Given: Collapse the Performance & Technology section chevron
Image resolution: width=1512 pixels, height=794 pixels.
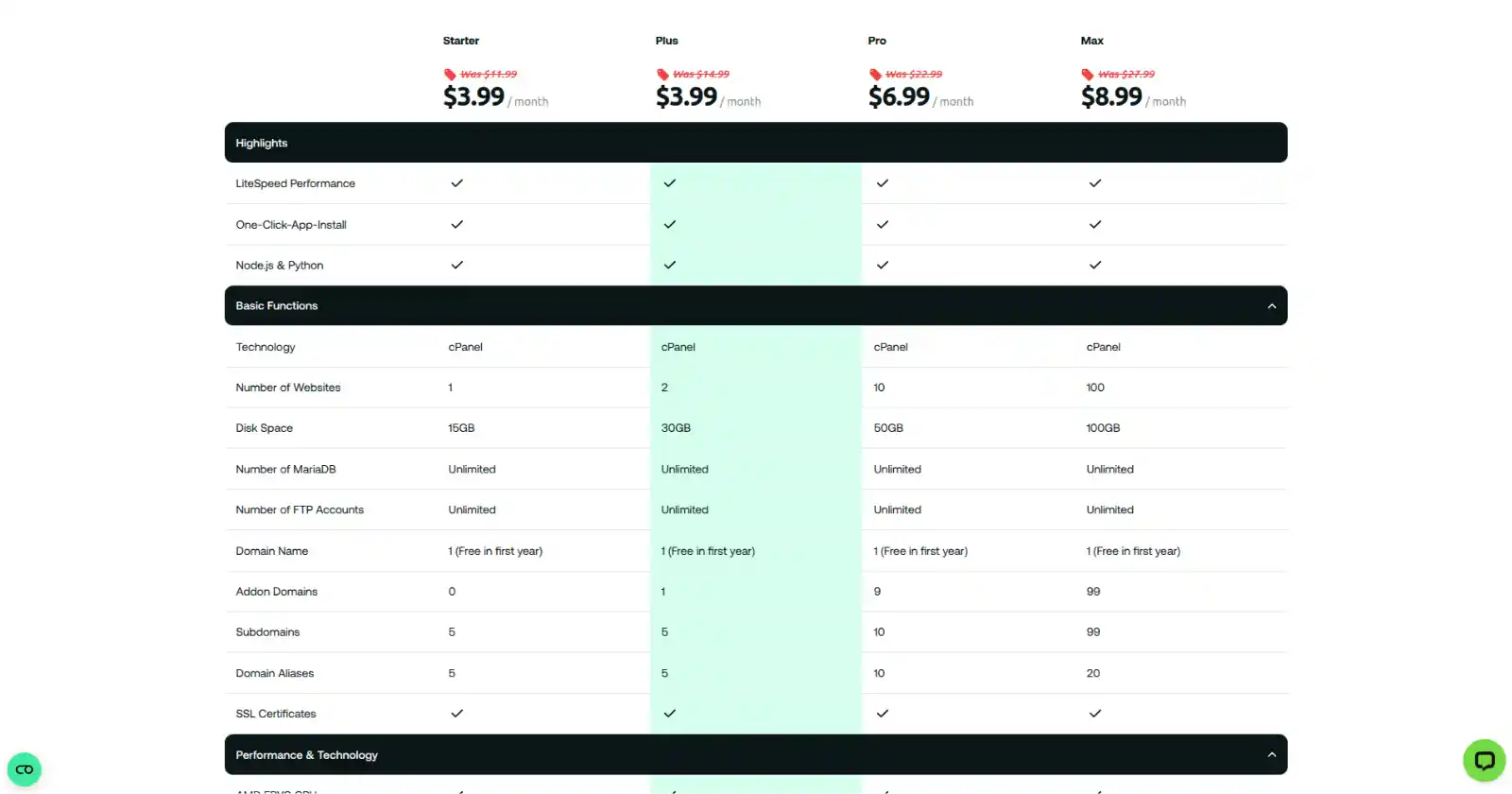Looking at the screenshot, I should [x=1272, y=755].
